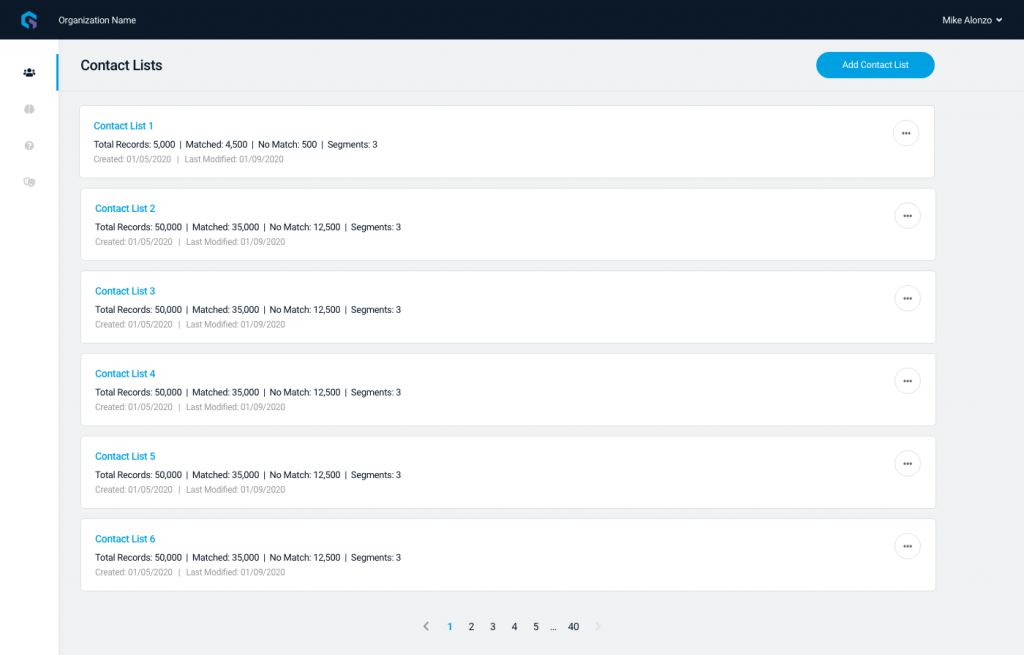Viewport: 1024px width, 655px height.
Task: Click "Segments: 3" in Contact List 6
Action: 376,558
